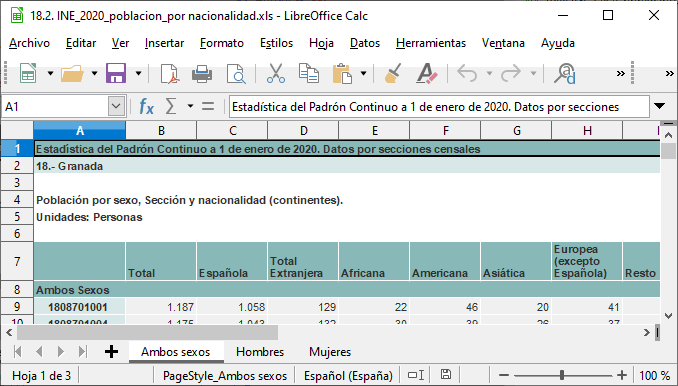Click the Print icon
The height and width of the screenshot is (386, 678).
coord(202,73)
